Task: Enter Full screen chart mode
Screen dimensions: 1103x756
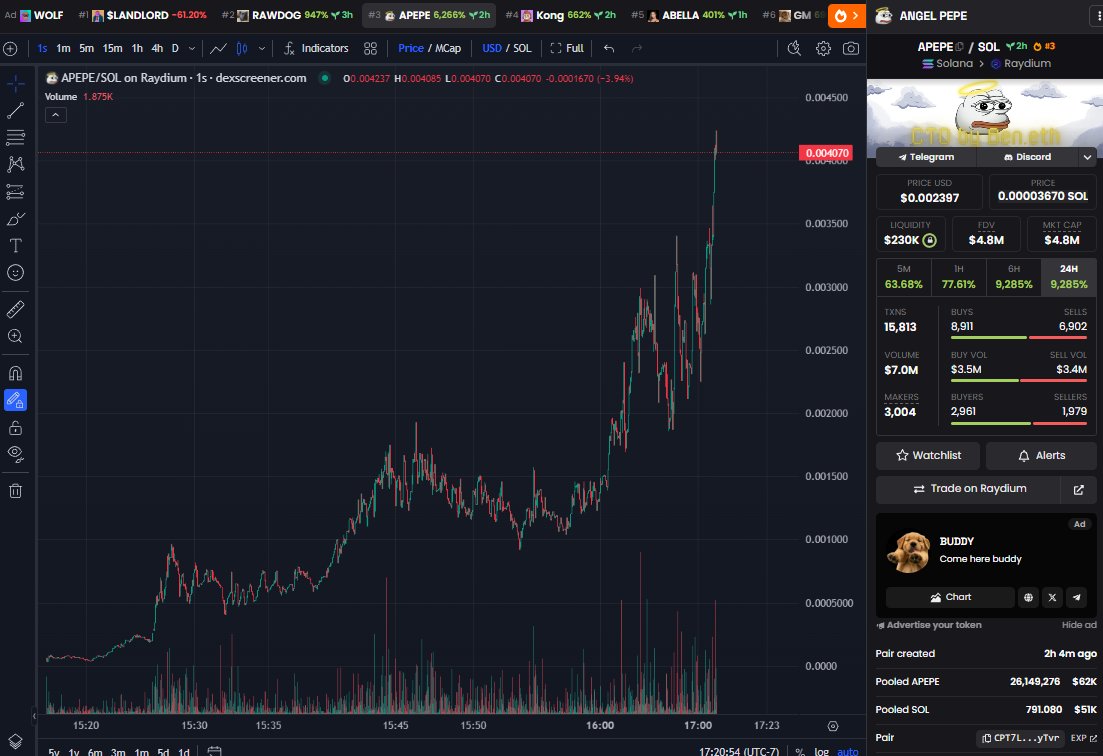Action: click(567, 49)
